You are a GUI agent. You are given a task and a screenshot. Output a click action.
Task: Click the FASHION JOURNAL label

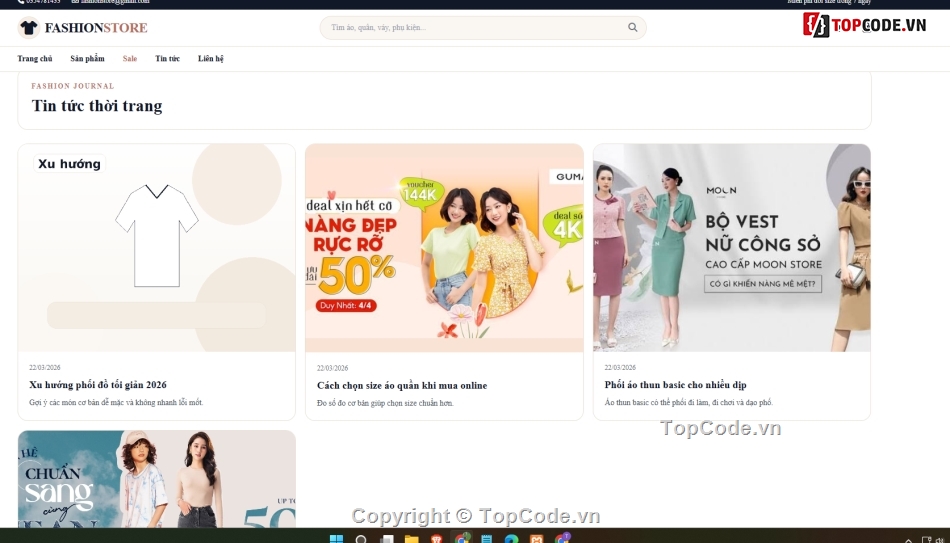(73, 86)
